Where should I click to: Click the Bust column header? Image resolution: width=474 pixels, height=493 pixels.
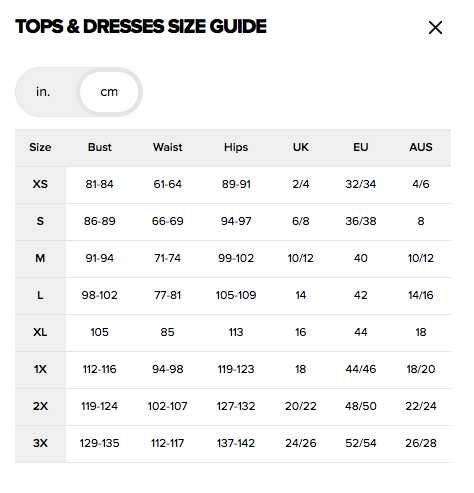(99, 147)
